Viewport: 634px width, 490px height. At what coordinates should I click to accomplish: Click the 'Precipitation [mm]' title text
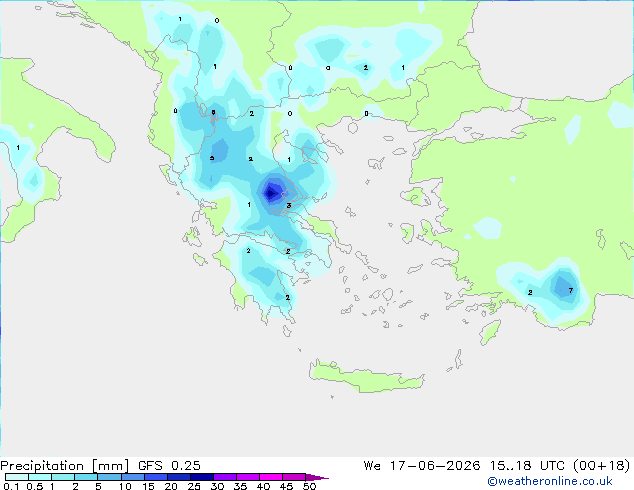point(65,466)
